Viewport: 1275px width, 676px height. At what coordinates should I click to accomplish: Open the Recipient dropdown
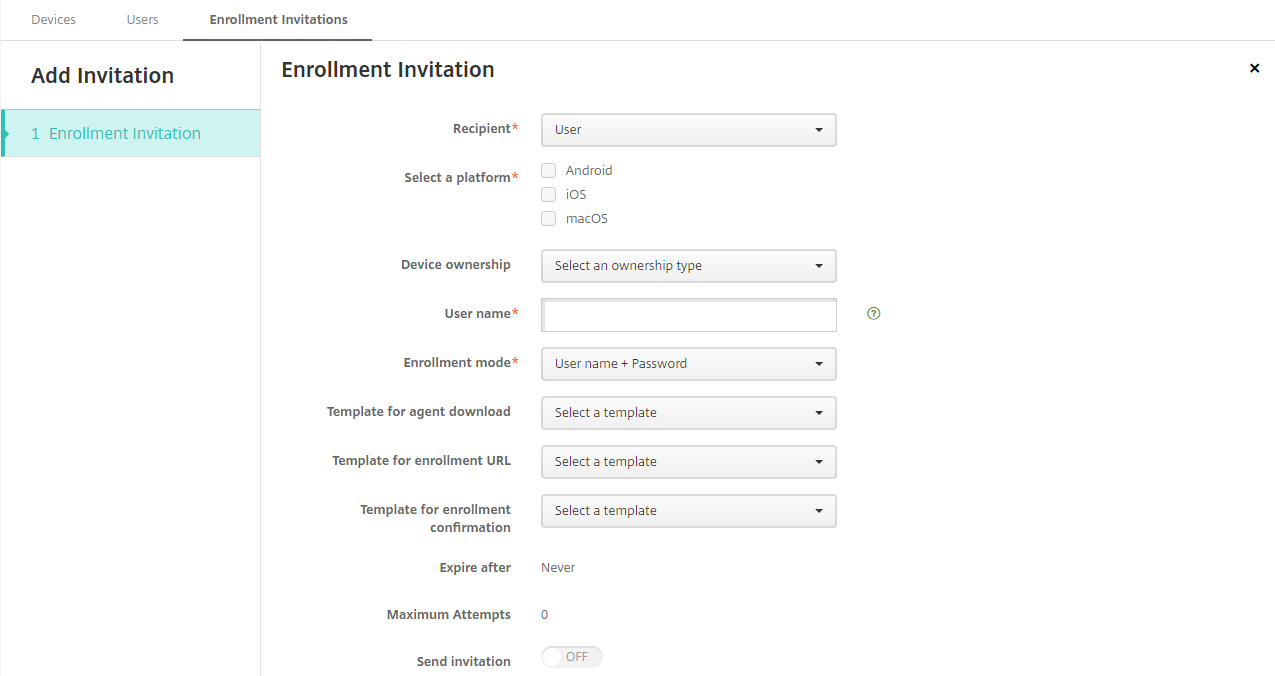click(688, 130)
